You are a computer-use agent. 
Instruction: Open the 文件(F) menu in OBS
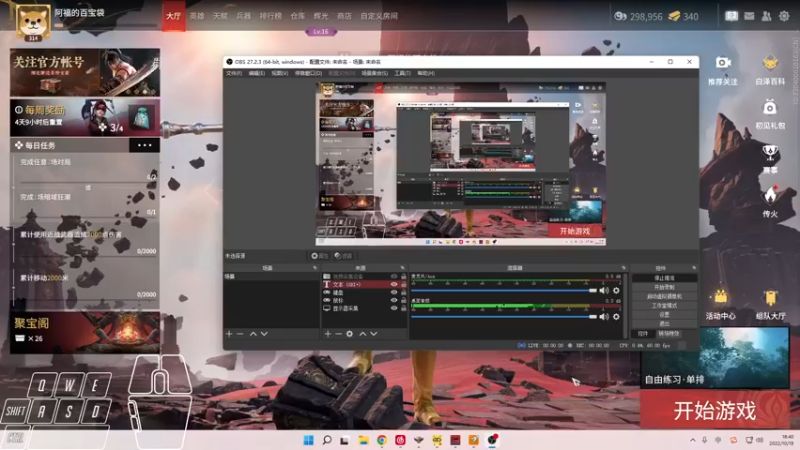click(234, 73)
